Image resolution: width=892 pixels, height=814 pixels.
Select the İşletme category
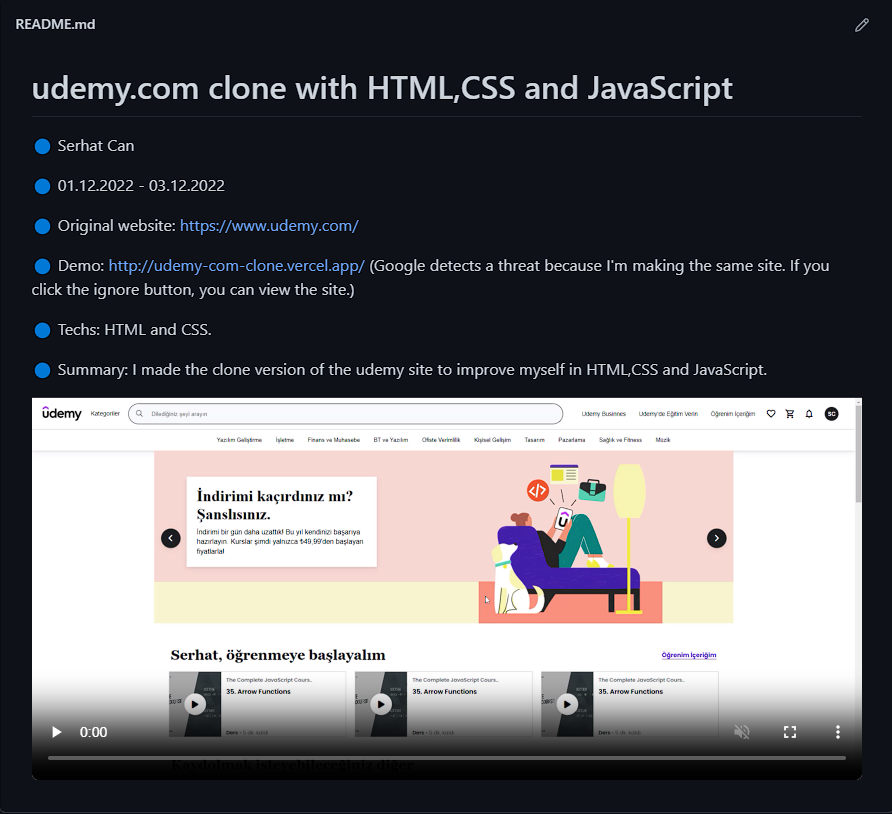pos(285,440)
